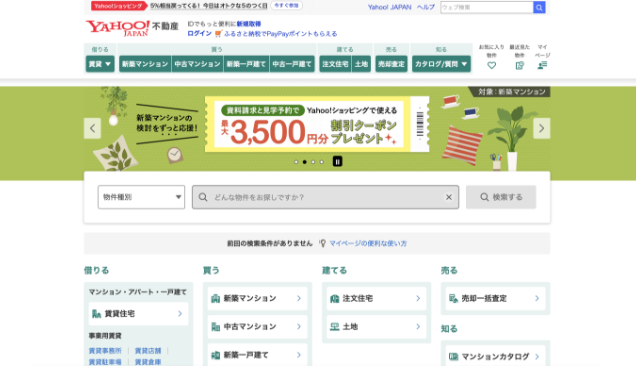The image size is (636, 366).
Task: Click the ヘルプ link
Action: point(426,7)
